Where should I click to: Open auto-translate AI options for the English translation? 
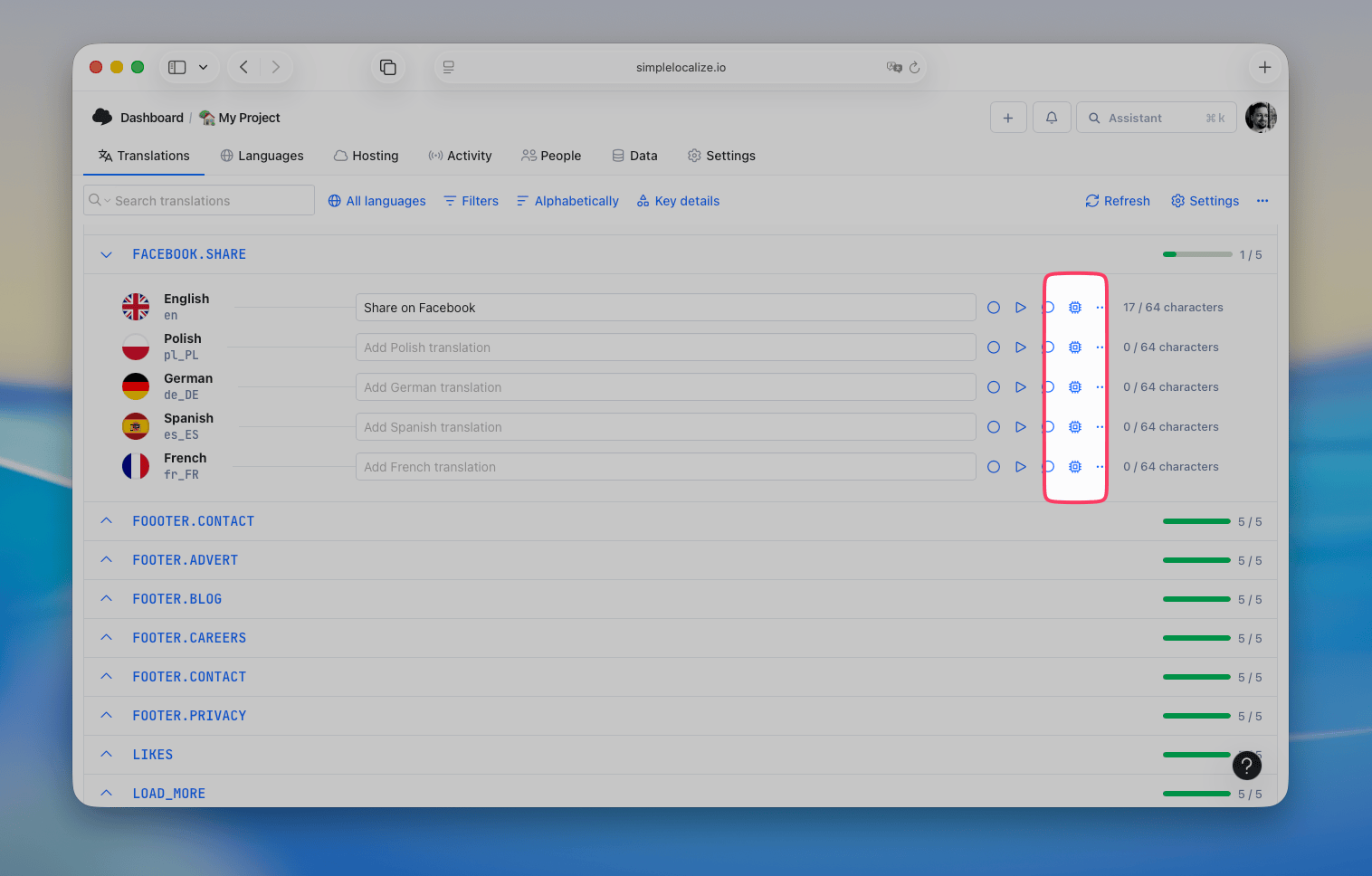pos(1075,307)
